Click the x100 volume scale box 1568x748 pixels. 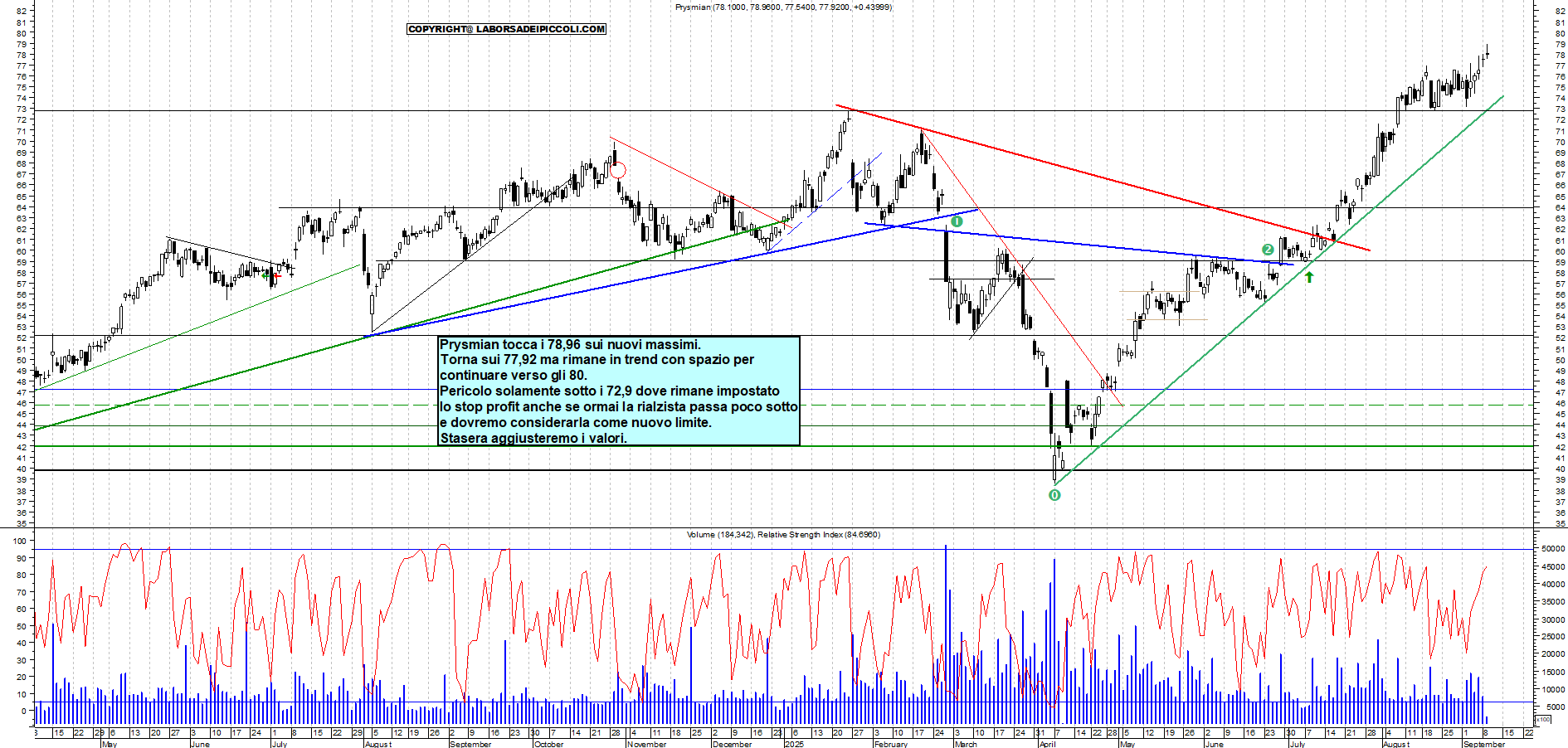[1543, 720]
